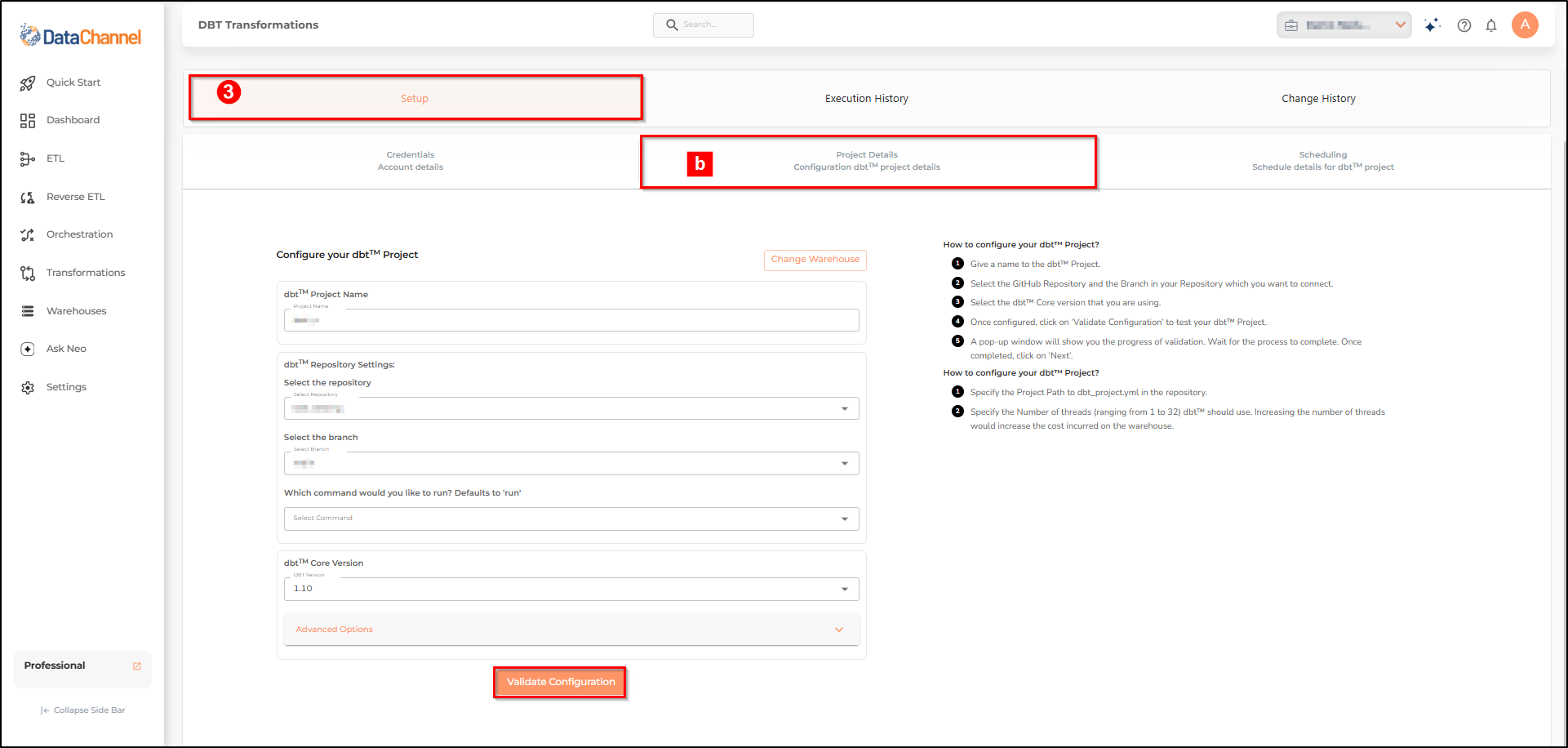The height and width of the screenshot is (748, 1568).
Task: Click the Professional plan external link icon
Action: tap(137, 666)
